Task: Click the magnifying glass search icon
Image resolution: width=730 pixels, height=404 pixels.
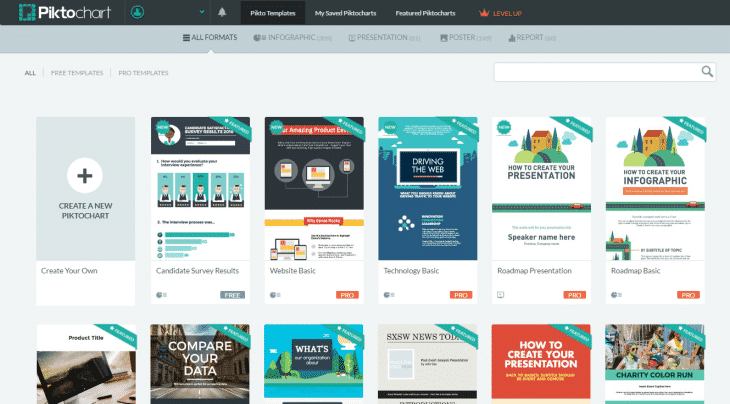Action: (708, 71)
